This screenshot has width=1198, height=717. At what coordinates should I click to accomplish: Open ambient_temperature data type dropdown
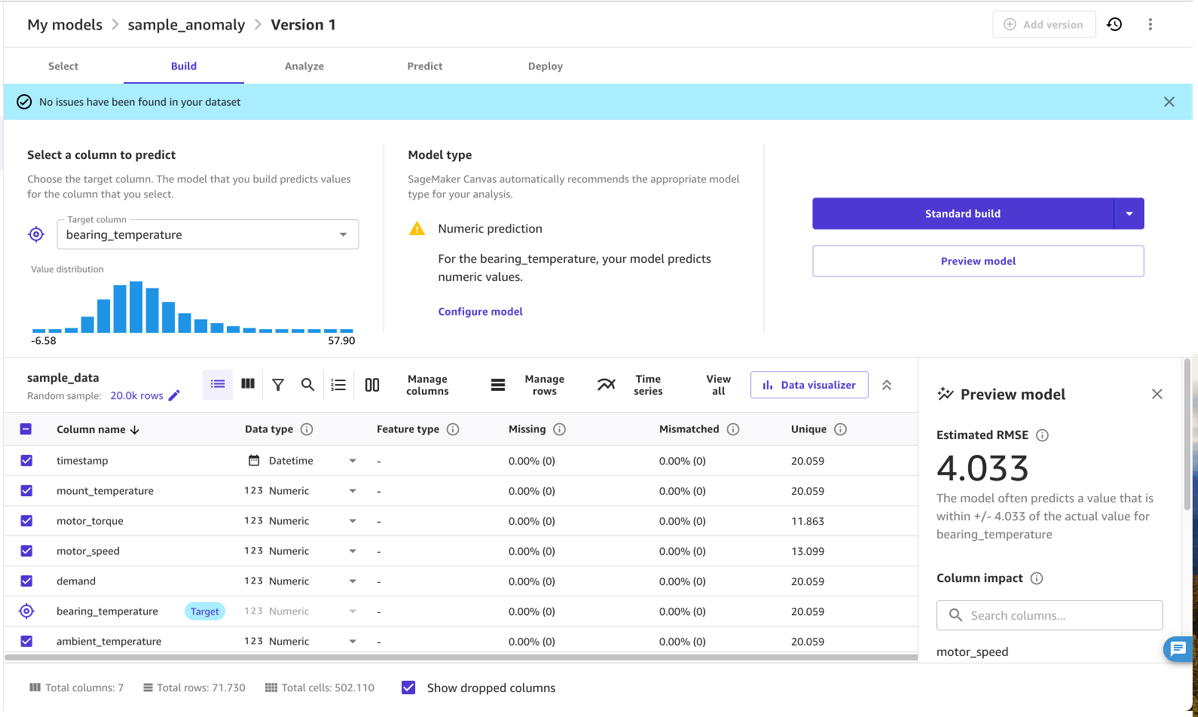[x=352, y=641]
